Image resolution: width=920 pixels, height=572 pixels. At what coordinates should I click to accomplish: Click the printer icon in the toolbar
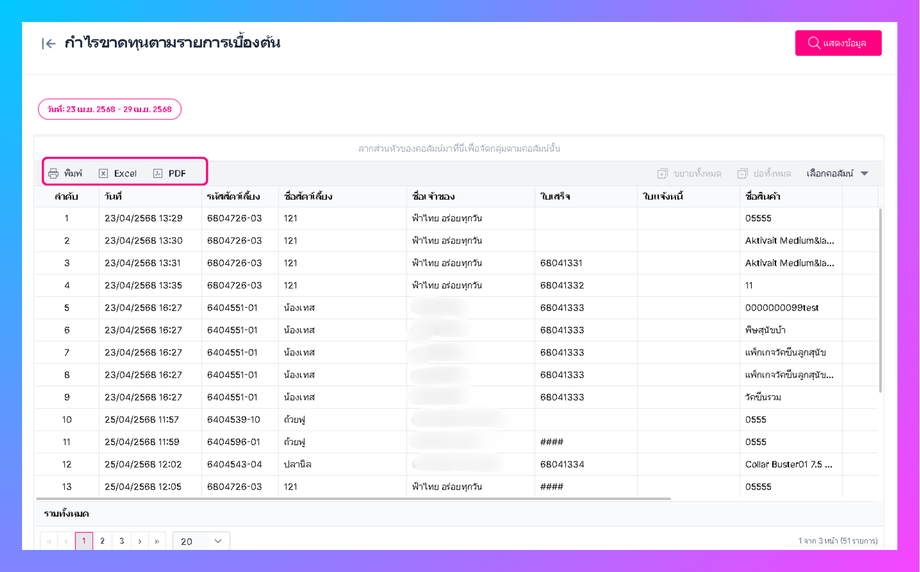(x=53, y=173)
